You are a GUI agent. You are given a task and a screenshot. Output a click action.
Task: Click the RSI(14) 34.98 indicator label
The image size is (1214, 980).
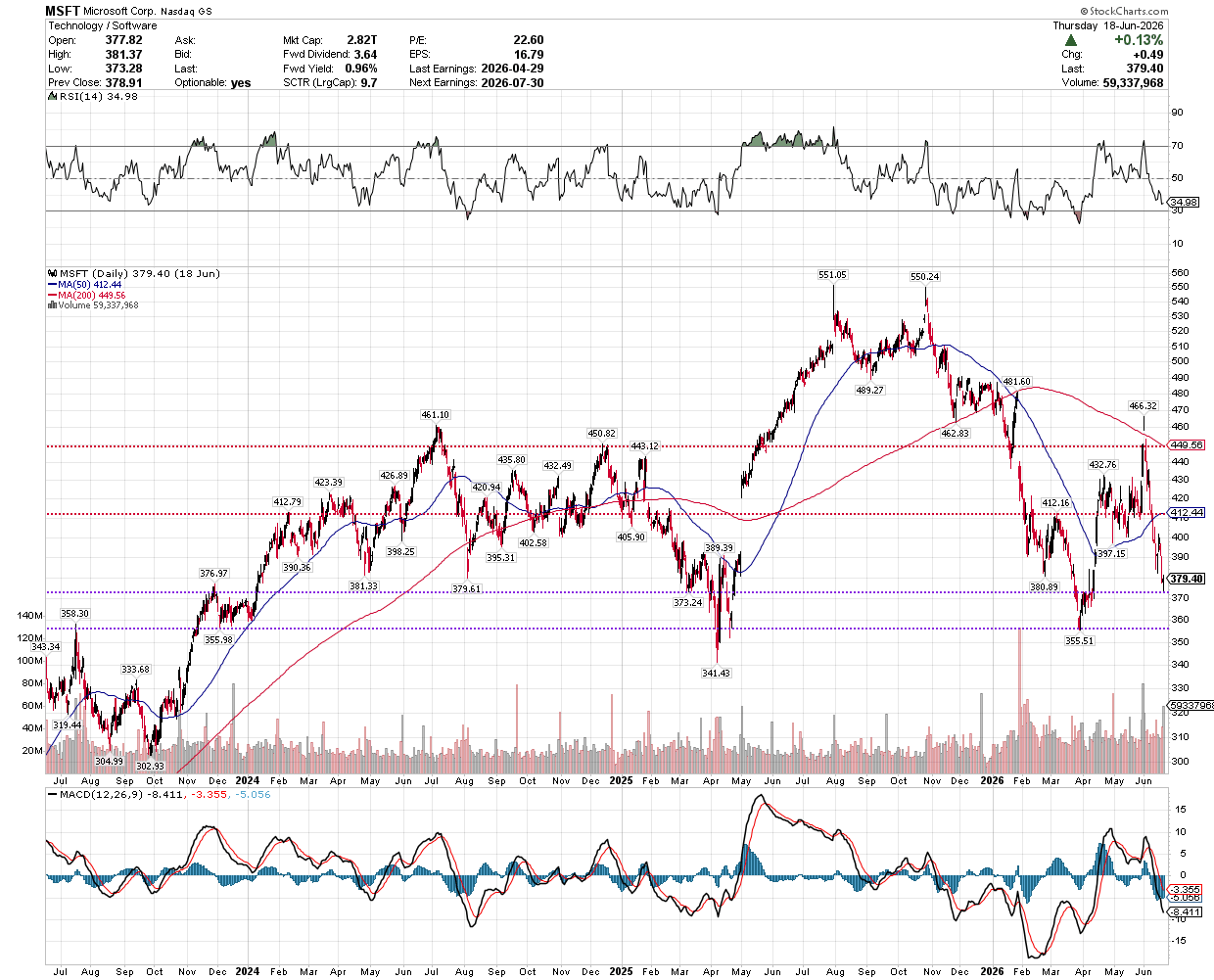pyautogui.click(x=93, y=96)
